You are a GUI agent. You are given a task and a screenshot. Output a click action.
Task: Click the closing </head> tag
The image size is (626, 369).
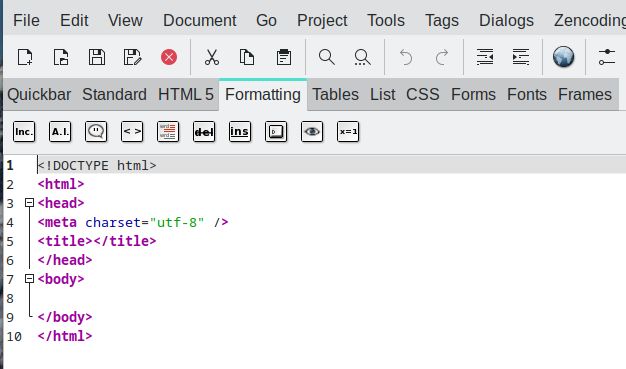click(65, 260)
